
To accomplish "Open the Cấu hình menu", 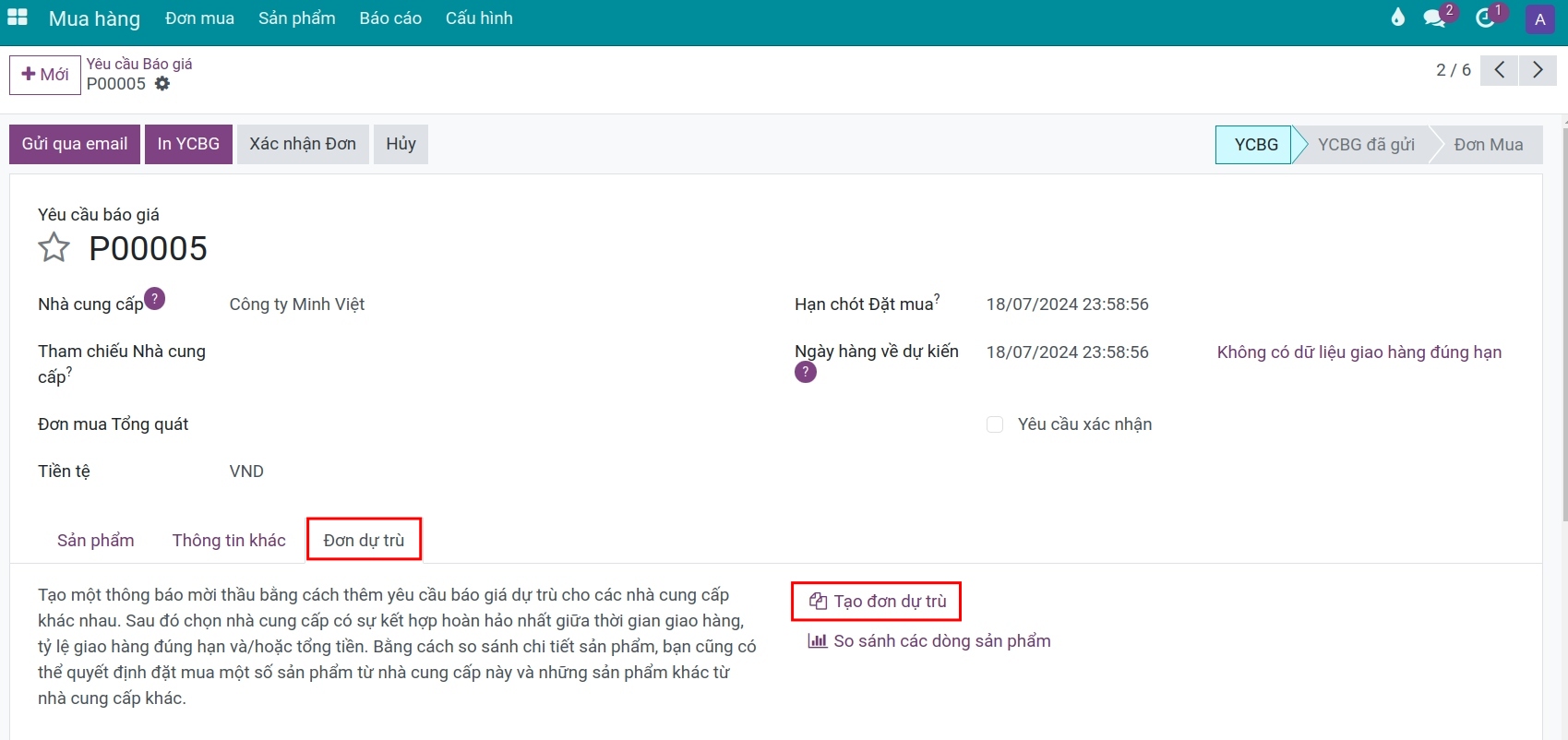I will pyautogui.click(x=479, y=18).
